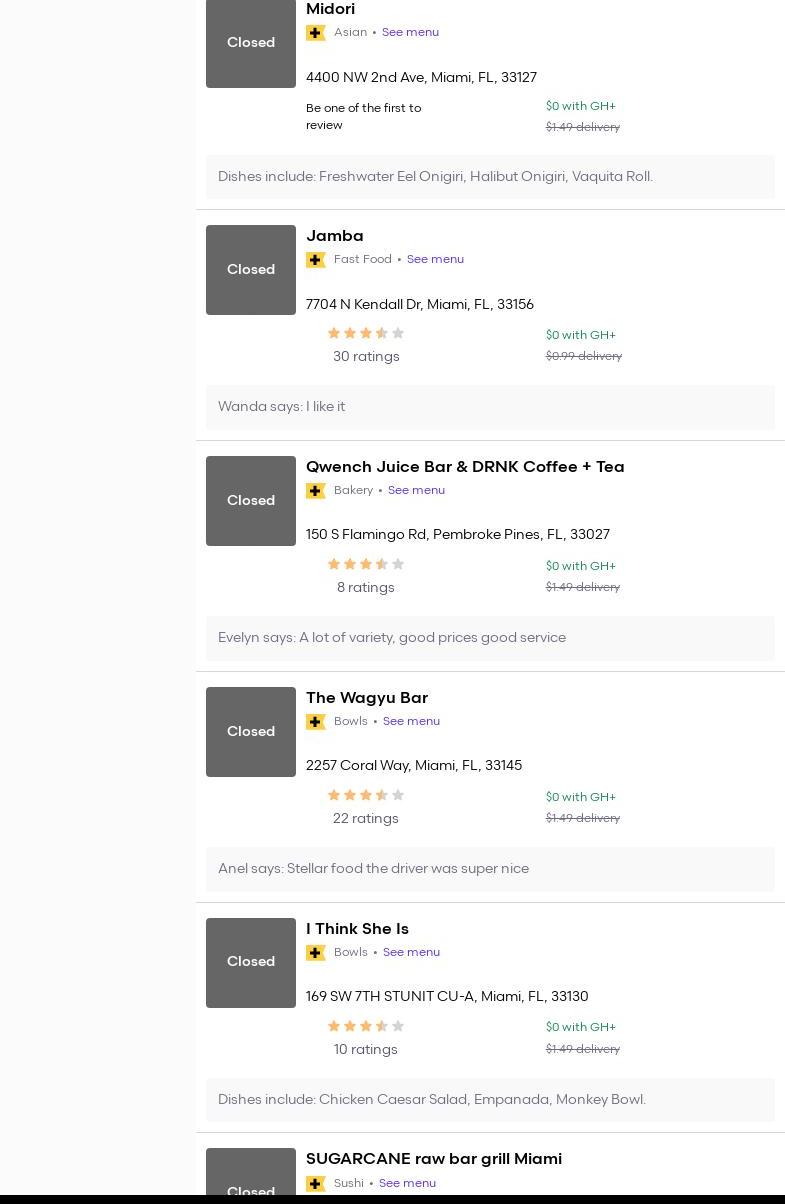Click the GH+ badge icon next to Jamba

[316, 260]
